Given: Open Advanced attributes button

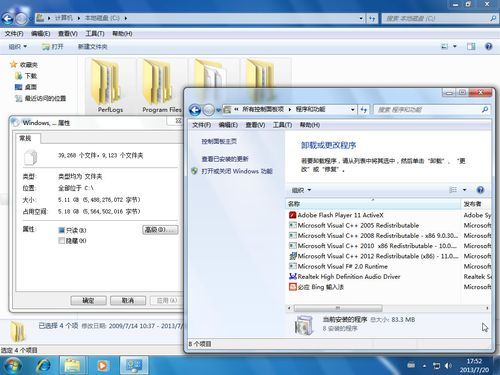Looking at the screenshot, I should click(160, 230).
